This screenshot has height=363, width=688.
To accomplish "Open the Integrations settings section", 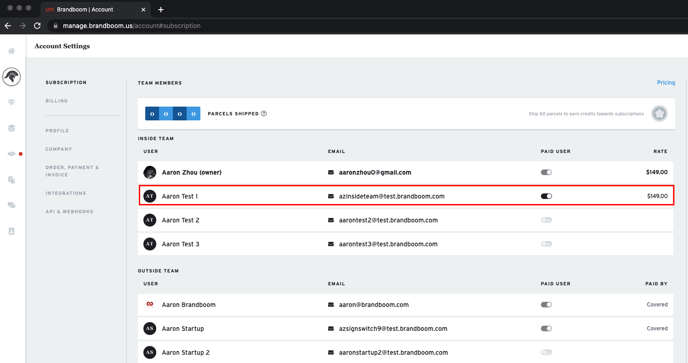I will coord(66,193).
